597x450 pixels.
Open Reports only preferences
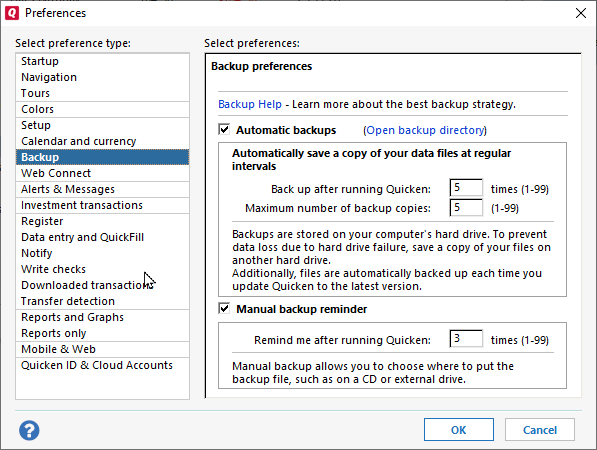pyautogui.click(x=102, y=333)
